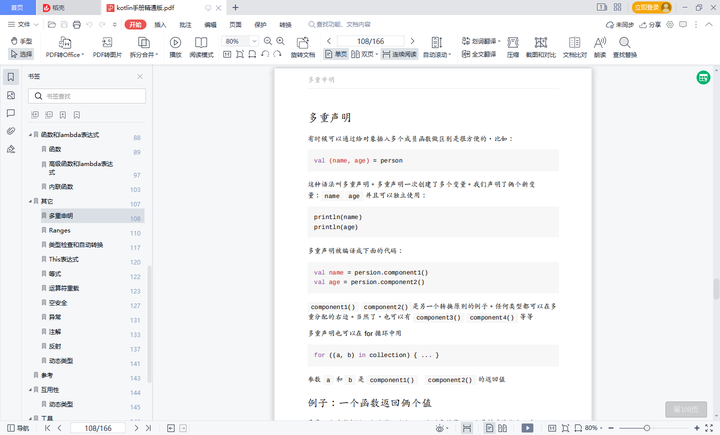Open 全文翻译 full-text translation
720x435 pixels.
coord(479,54)
